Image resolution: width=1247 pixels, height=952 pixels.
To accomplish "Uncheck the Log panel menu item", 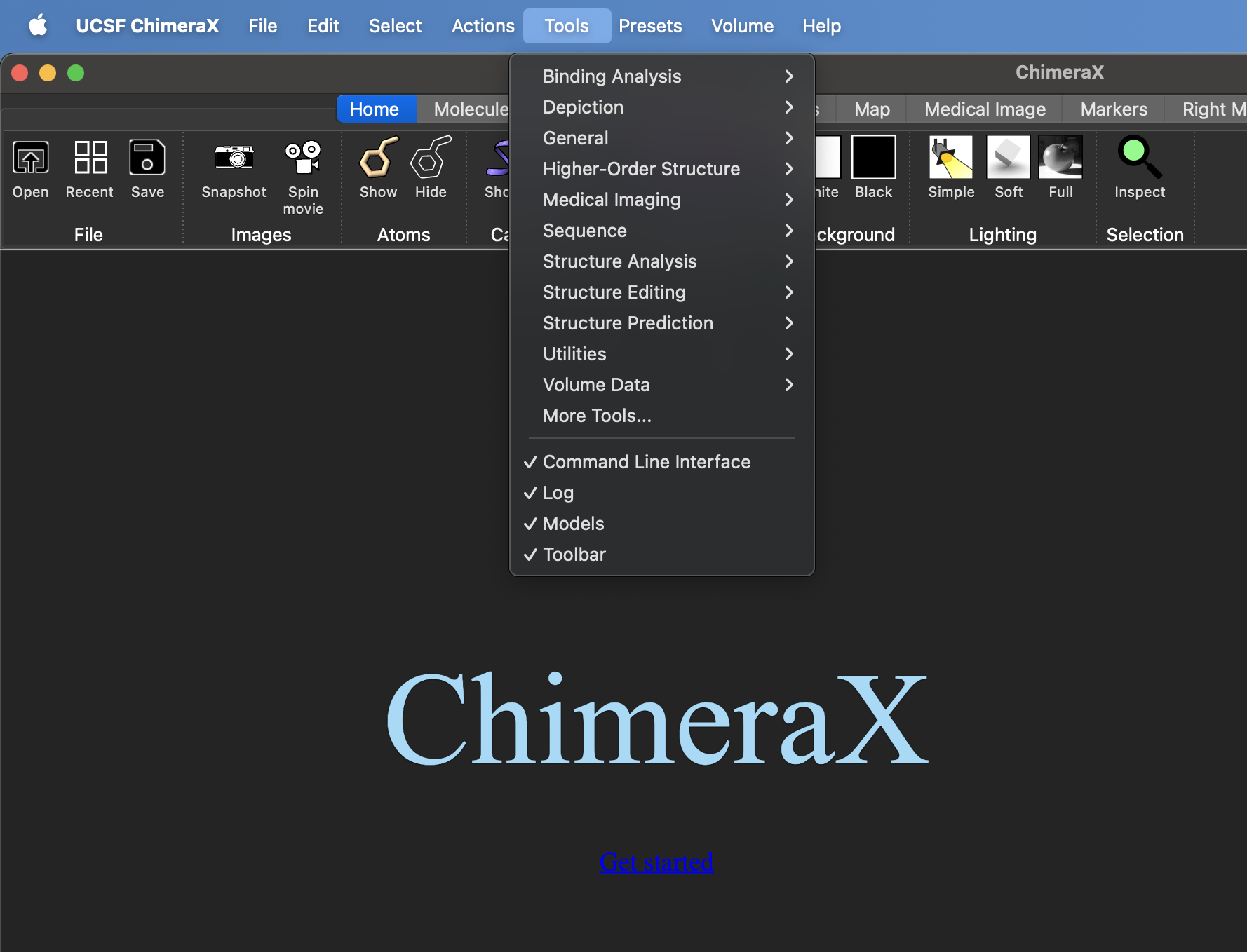I will pyautogui.click(x=558, y=493).
